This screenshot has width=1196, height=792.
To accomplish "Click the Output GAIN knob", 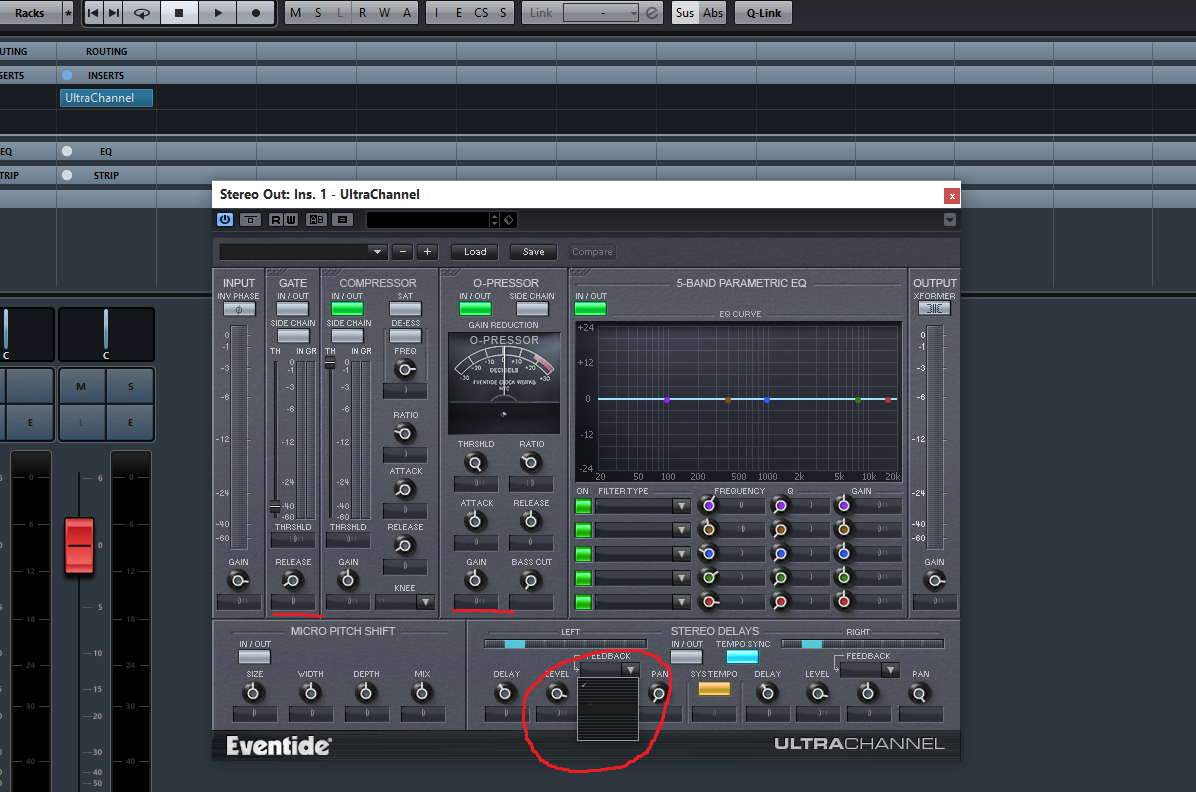I will [x=934, y=581].
